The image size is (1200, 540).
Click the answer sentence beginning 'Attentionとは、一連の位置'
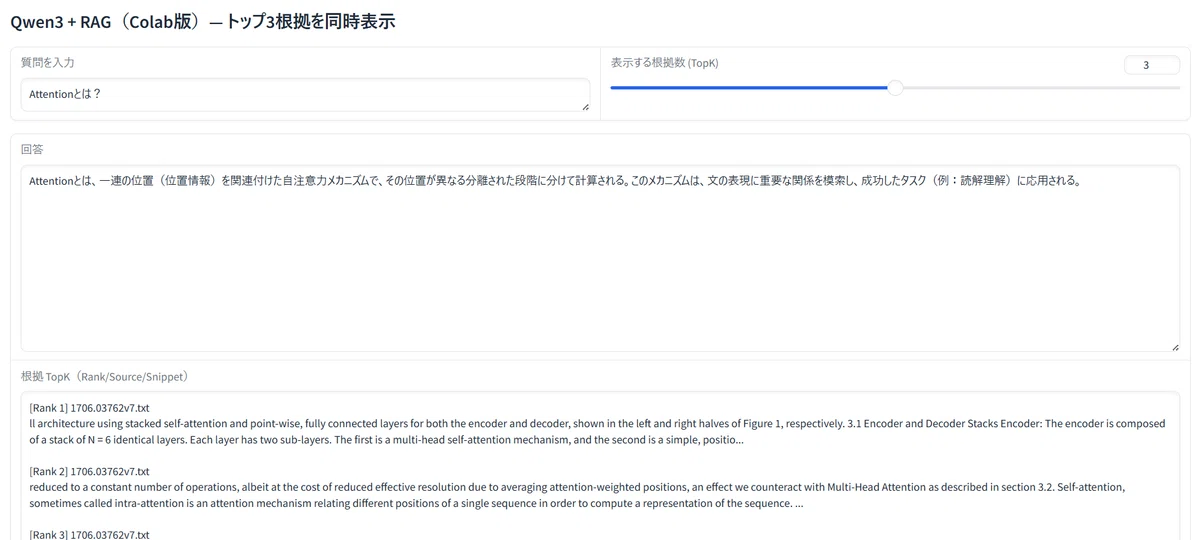coord(556,181)
